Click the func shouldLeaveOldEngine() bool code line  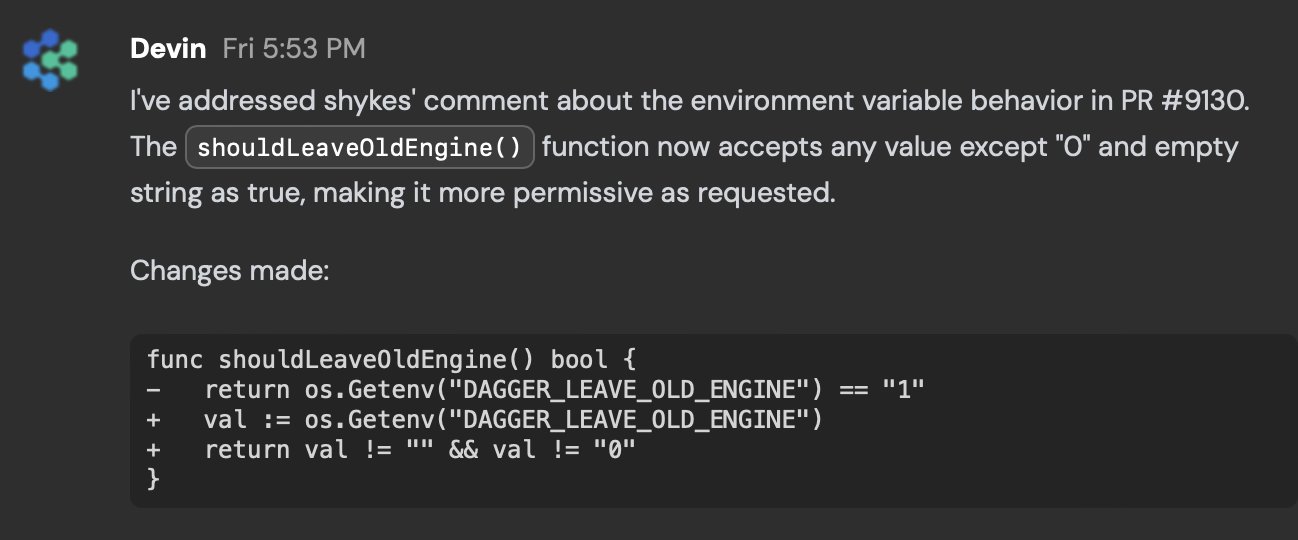[391, 359]
